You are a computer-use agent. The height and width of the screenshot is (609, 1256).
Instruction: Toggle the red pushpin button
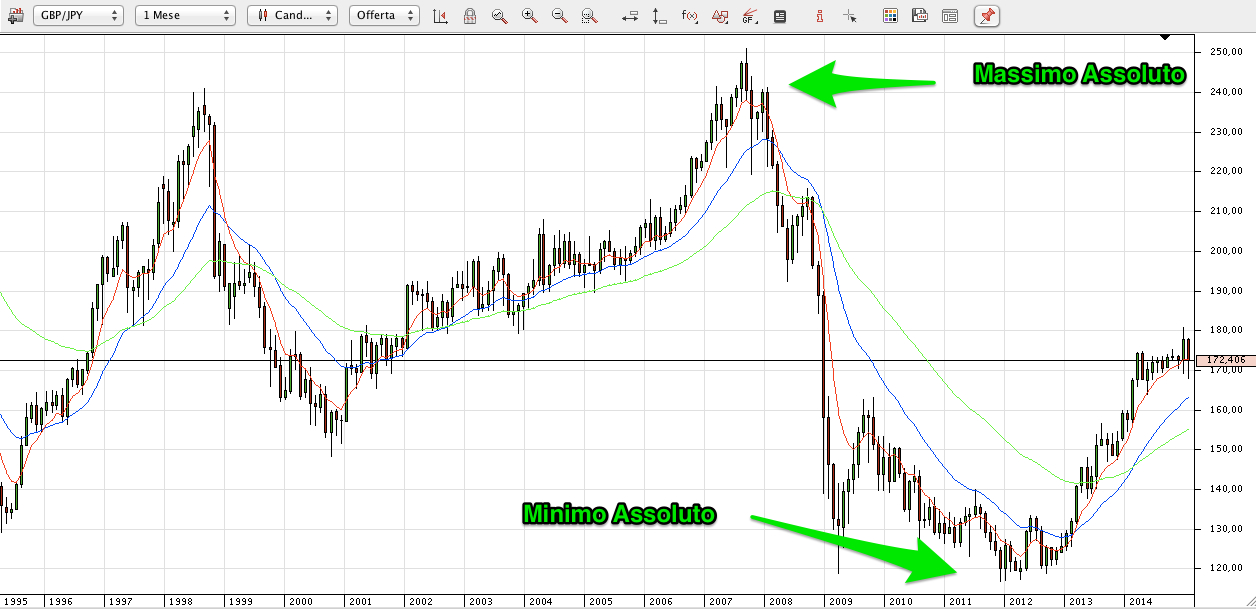tap(986, 15)
